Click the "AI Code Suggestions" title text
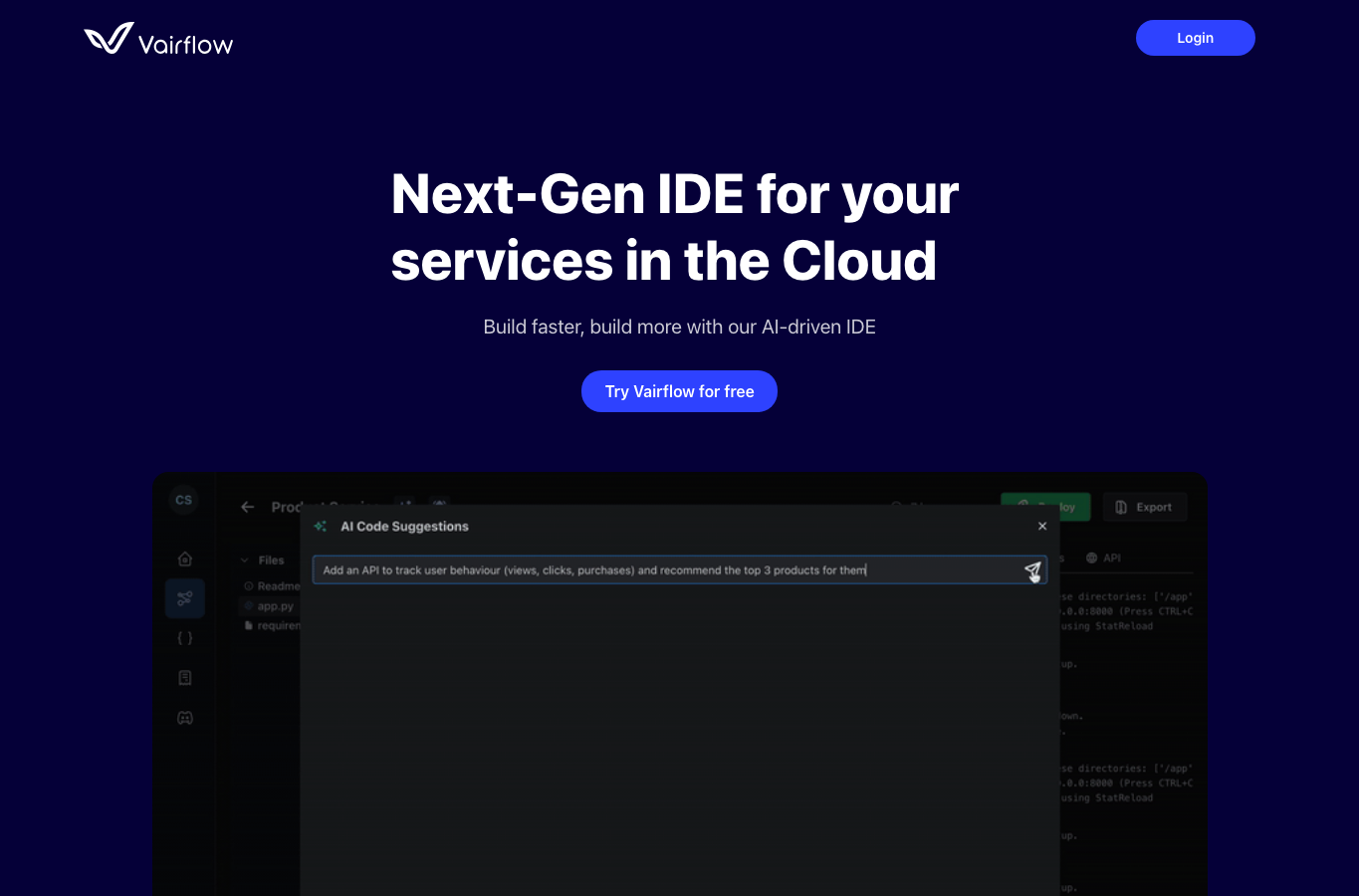This screenshot has width=1359, height=896. [x=404, y=526]
